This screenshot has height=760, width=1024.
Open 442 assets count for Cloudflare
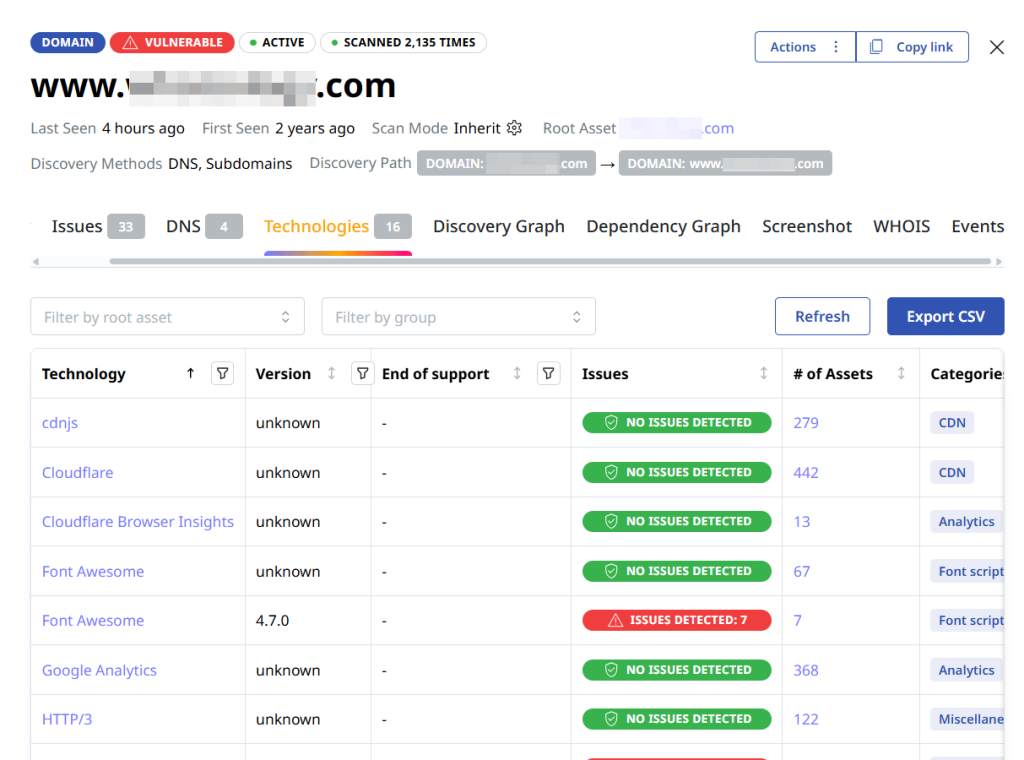(x=805, y=473)
